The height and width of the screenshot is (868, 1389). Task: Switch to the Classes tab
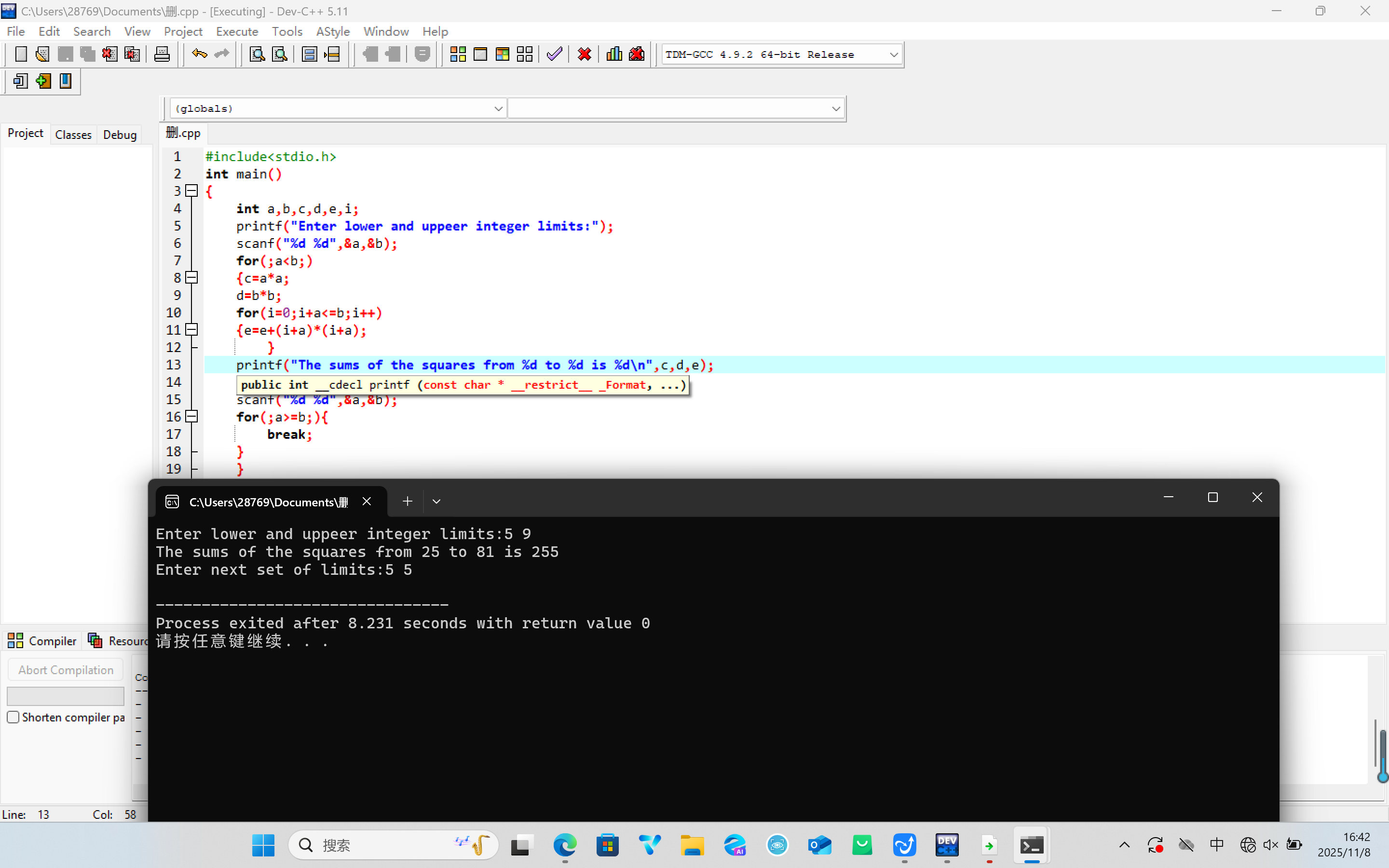click(x=73, y=135)
